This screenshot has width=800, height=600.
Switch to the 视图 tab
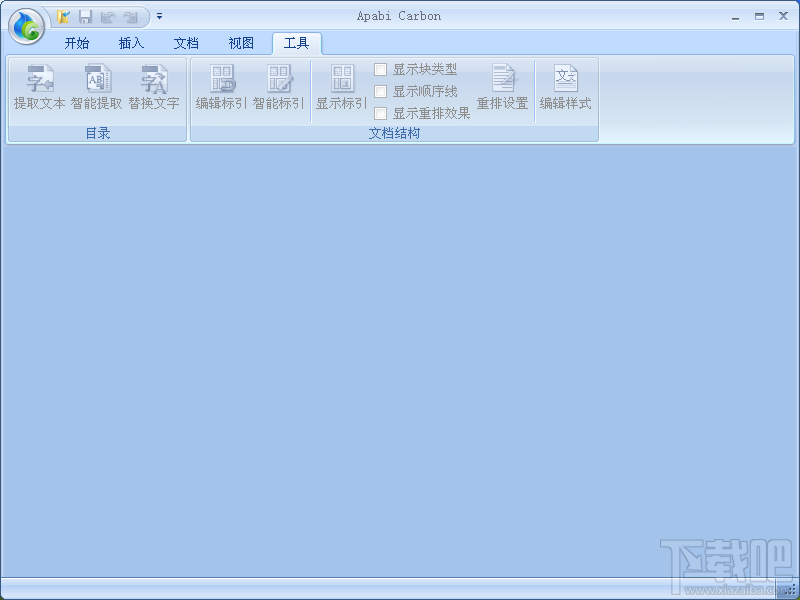(x=241, y=43)
